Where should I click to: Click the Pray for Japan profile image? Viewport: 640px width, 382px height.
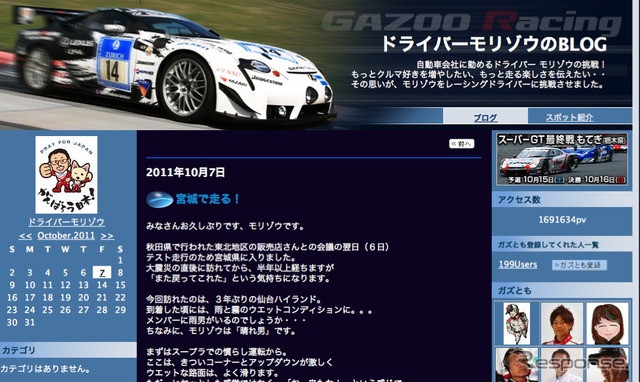click(66, 175)
